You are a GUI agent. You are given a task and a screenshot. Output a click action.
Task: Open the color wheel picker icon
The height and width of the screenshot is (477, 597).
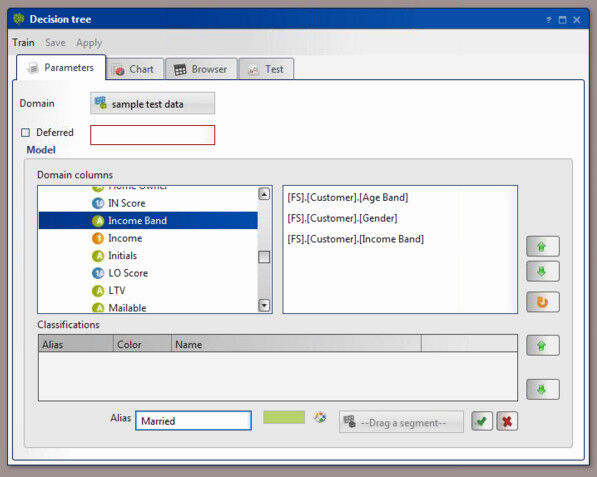coord(320,417)
